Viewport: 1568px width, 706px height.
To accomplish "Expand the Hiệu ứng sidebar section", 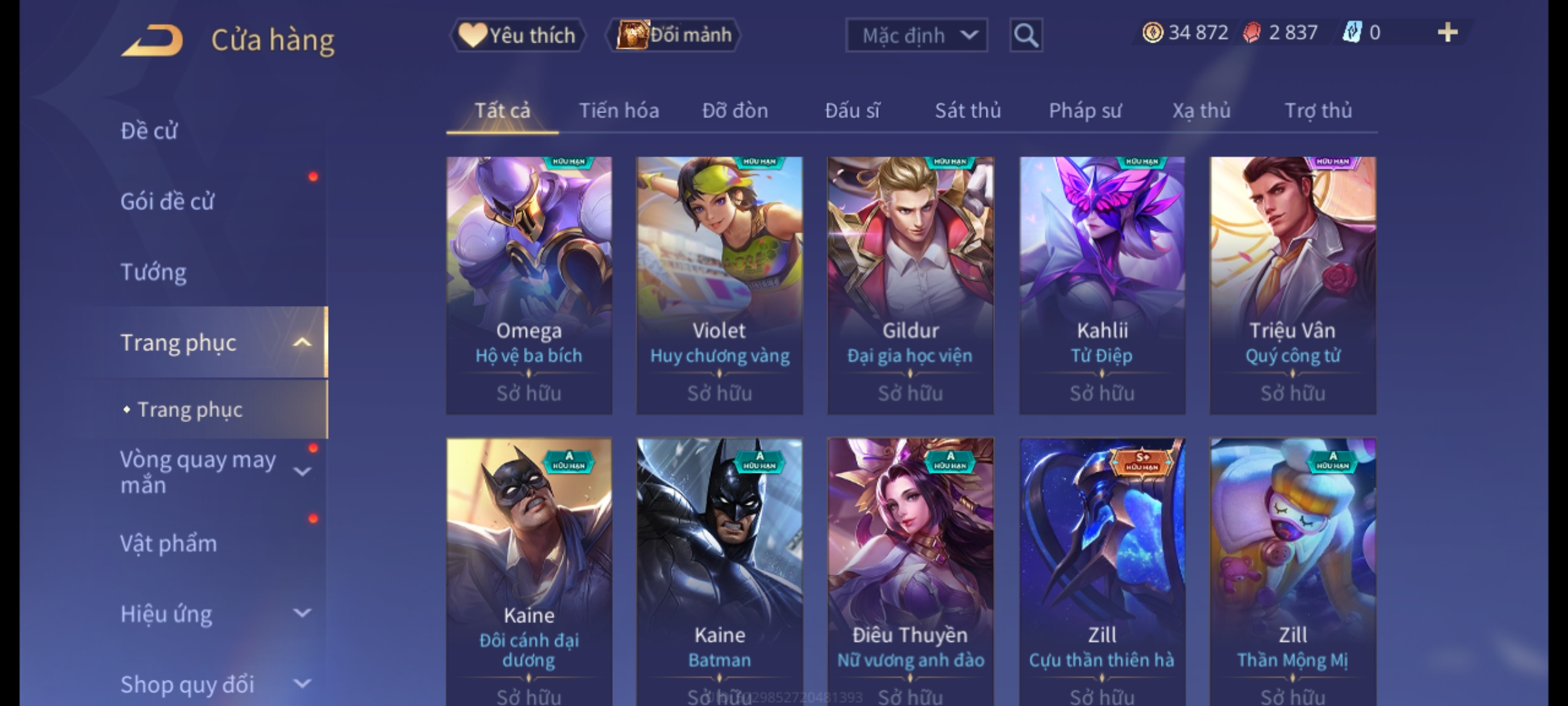I will (x=302, y=613).
